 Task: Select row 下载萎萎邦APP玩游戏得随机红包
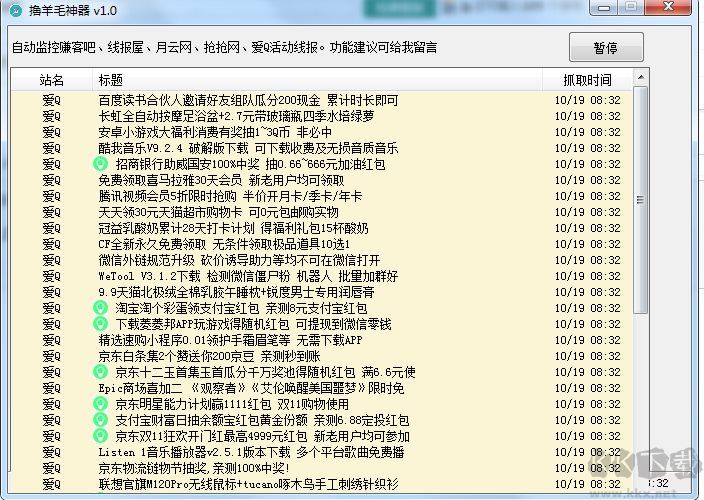point(322,324)
